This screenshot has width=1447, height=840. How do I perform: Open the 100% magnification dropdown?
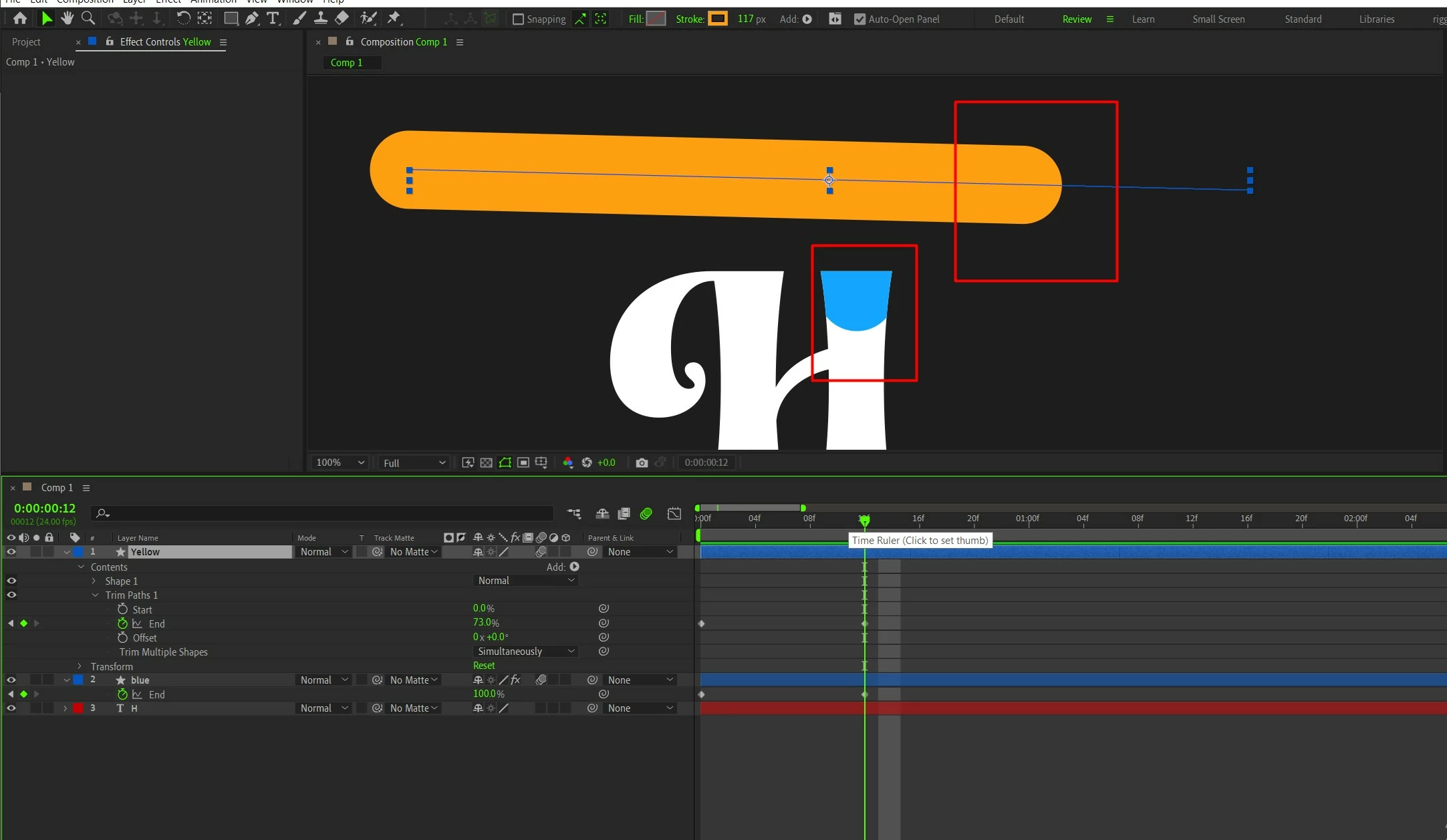340,462
